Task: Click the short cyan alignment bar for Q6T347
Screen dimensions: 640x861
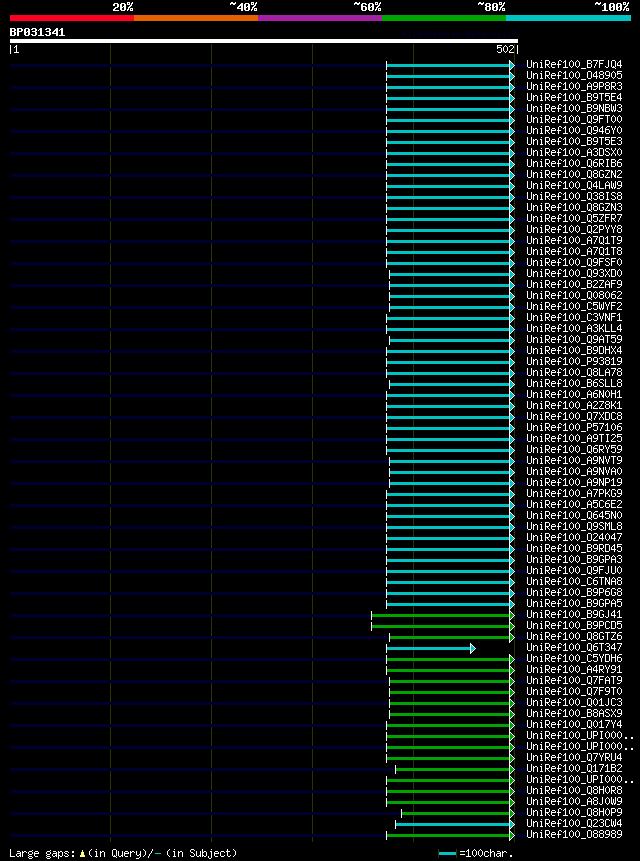Action: 431,648
